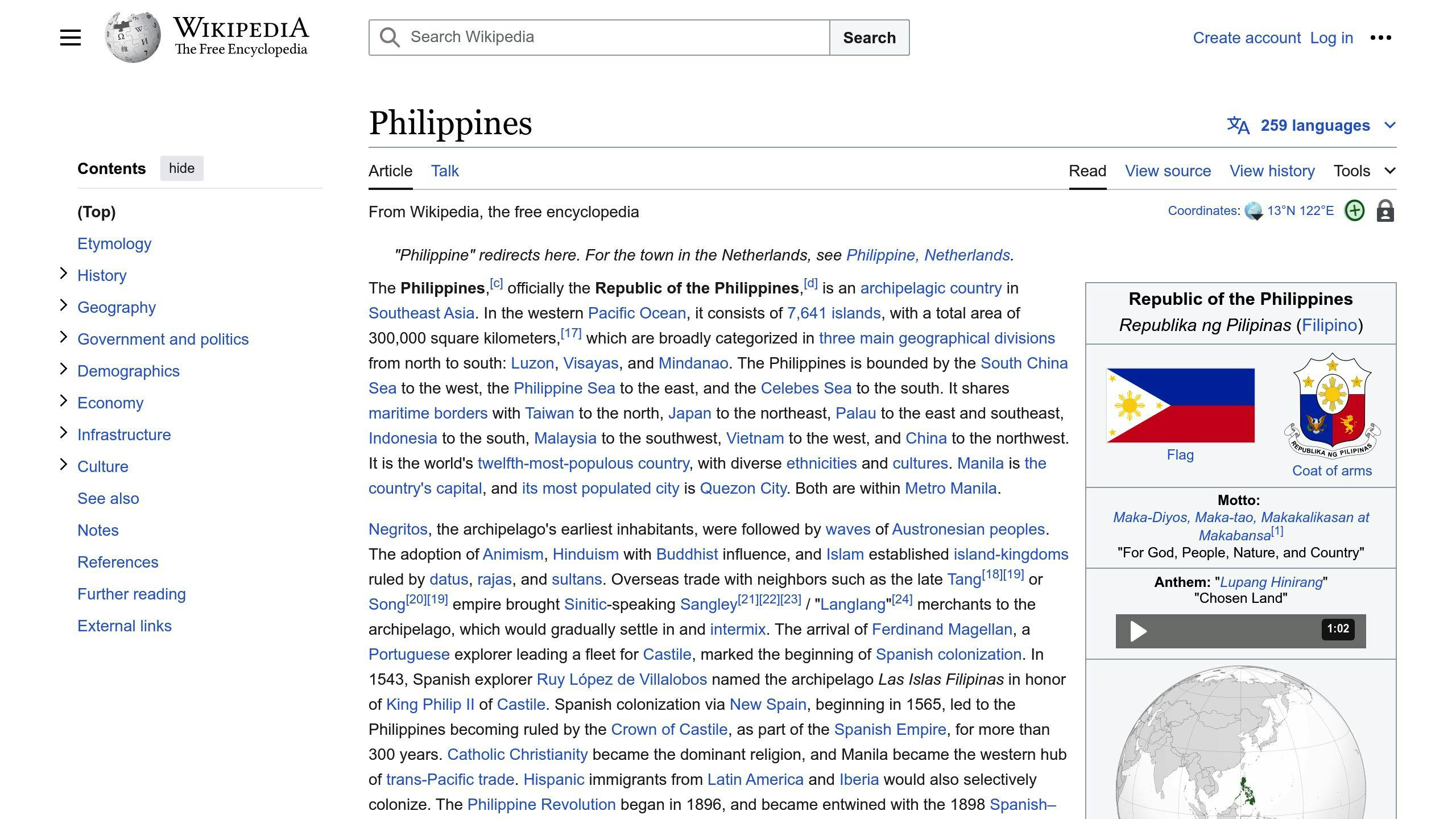Open the Ferdinand Magellan link

point(942,629)
